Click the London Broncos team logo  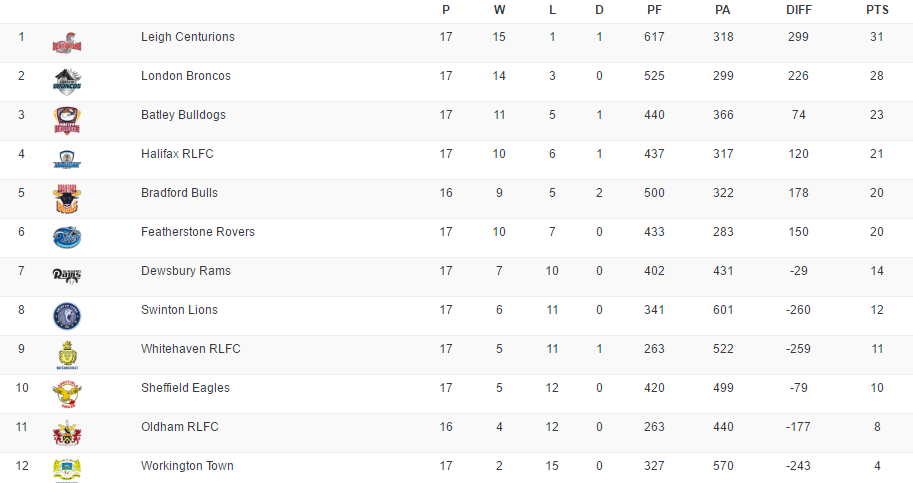(67, 81)
